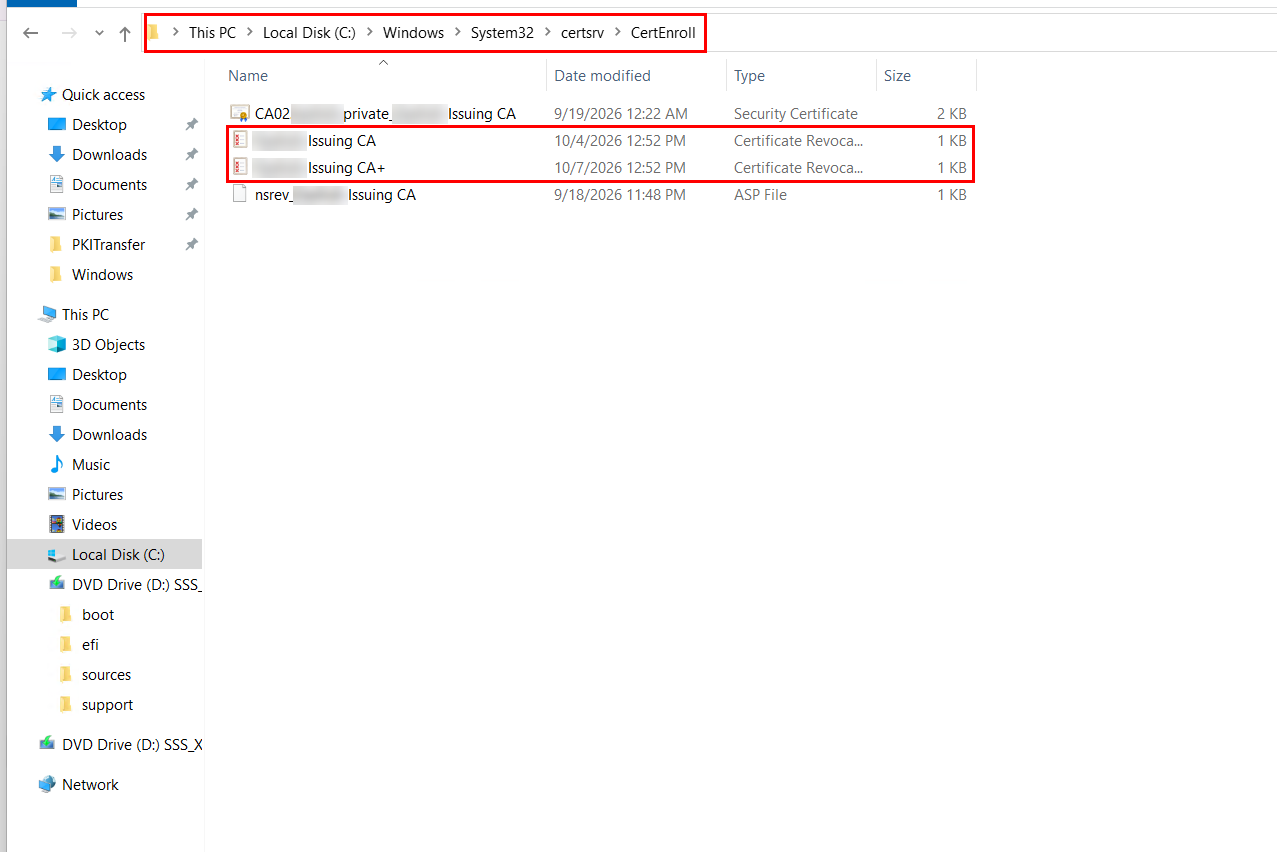Go back using the Back arrow
1277x852 pixels.
(31, 33)
